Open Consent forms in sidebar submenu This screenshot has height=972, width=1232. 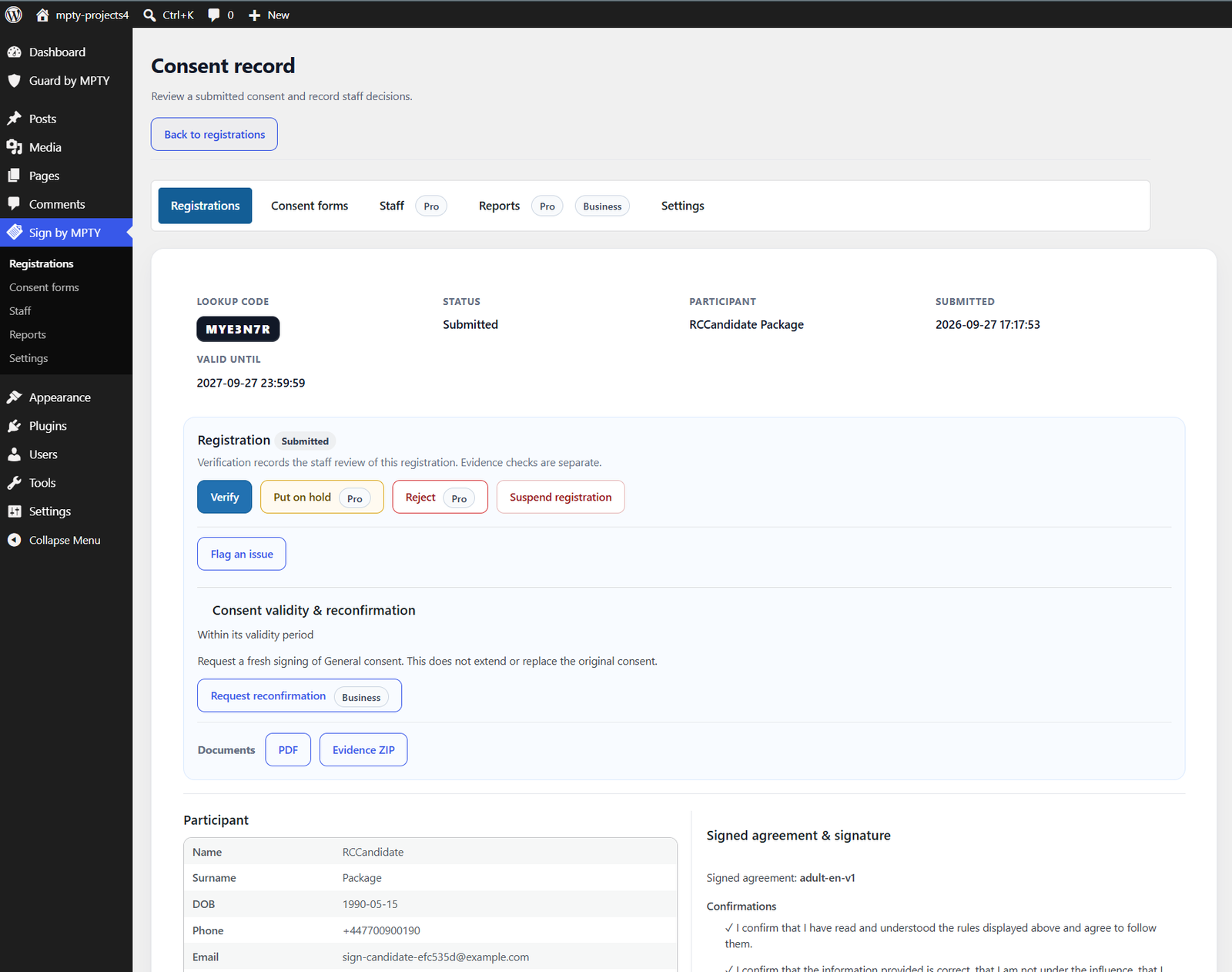click(44, 287)
